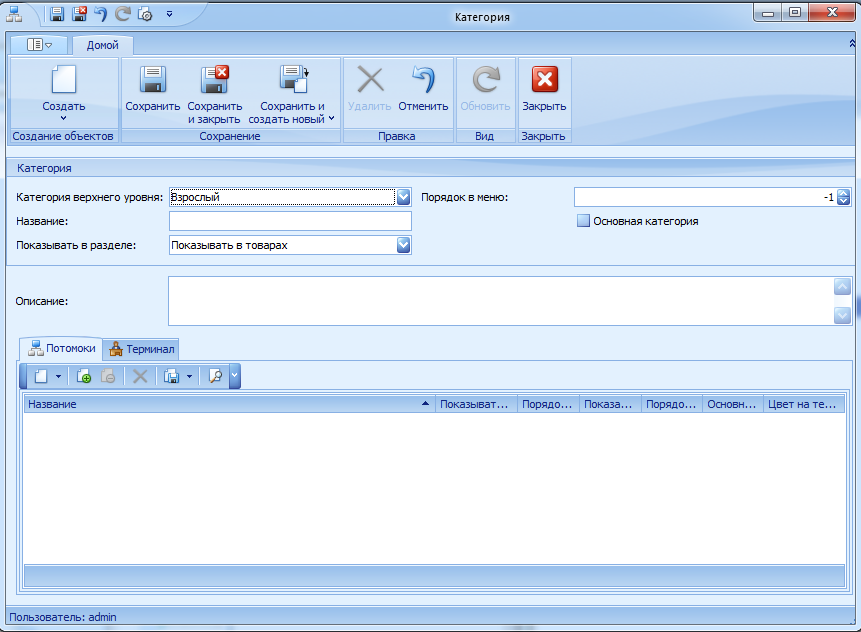Click the Создать ribbon button
Screen dimensions: 861x632
coord(64,93)
